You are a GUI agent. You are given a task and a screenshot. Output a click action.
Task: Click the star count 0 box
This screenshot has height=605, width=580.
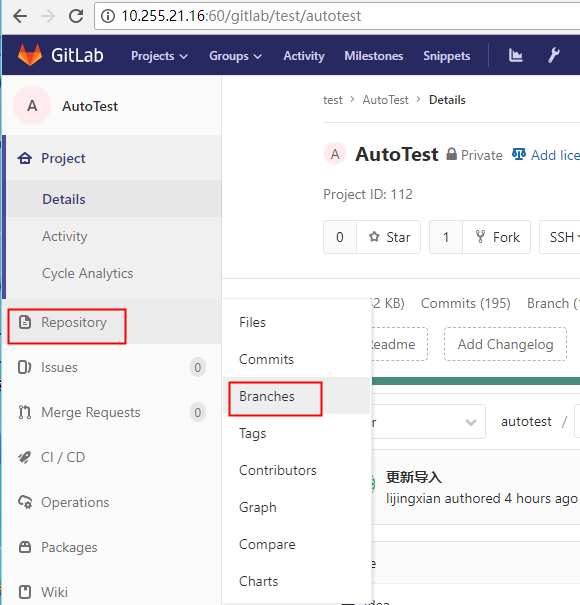pos(340,237)
